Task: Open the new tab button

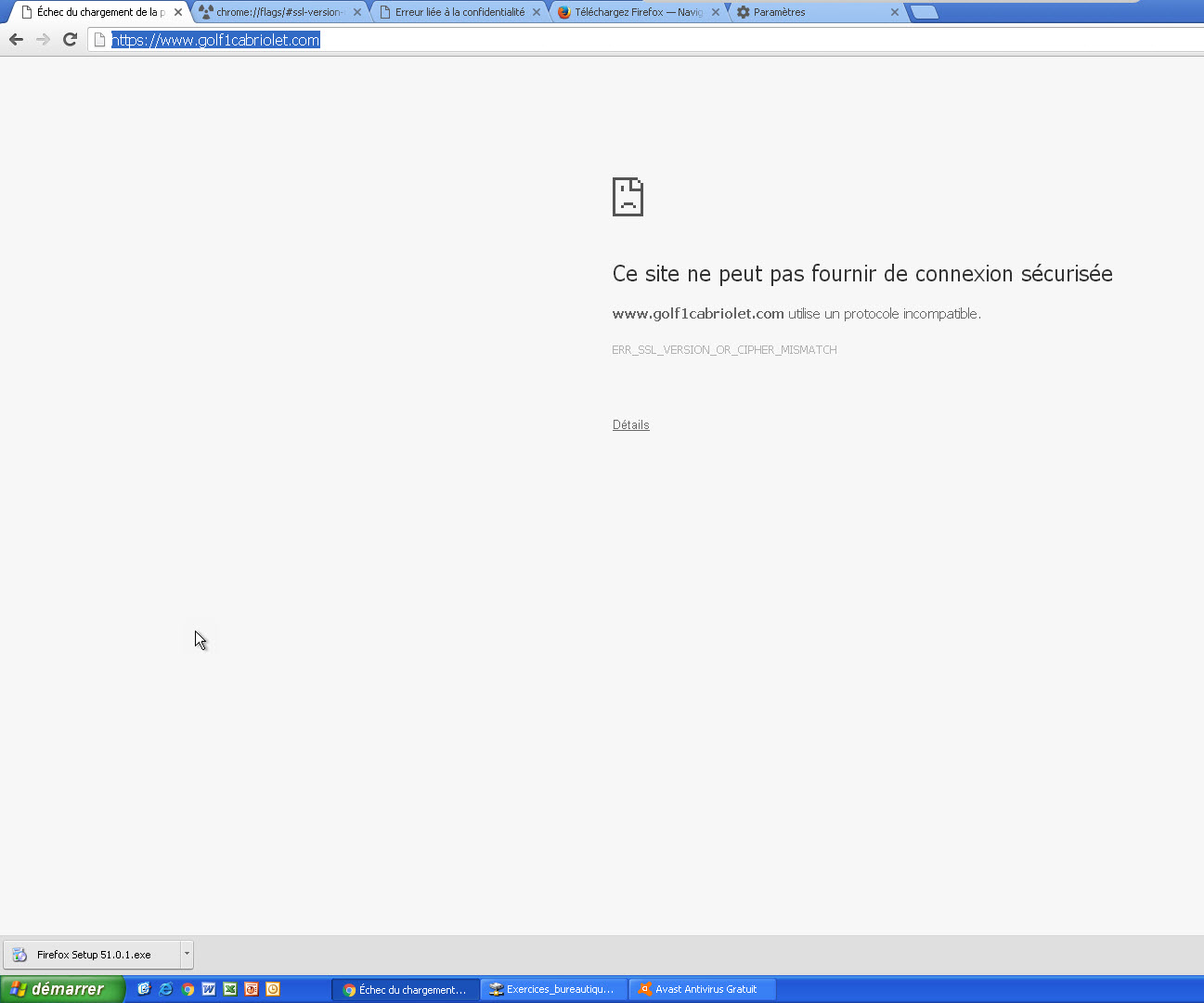Action: [924, 12]
